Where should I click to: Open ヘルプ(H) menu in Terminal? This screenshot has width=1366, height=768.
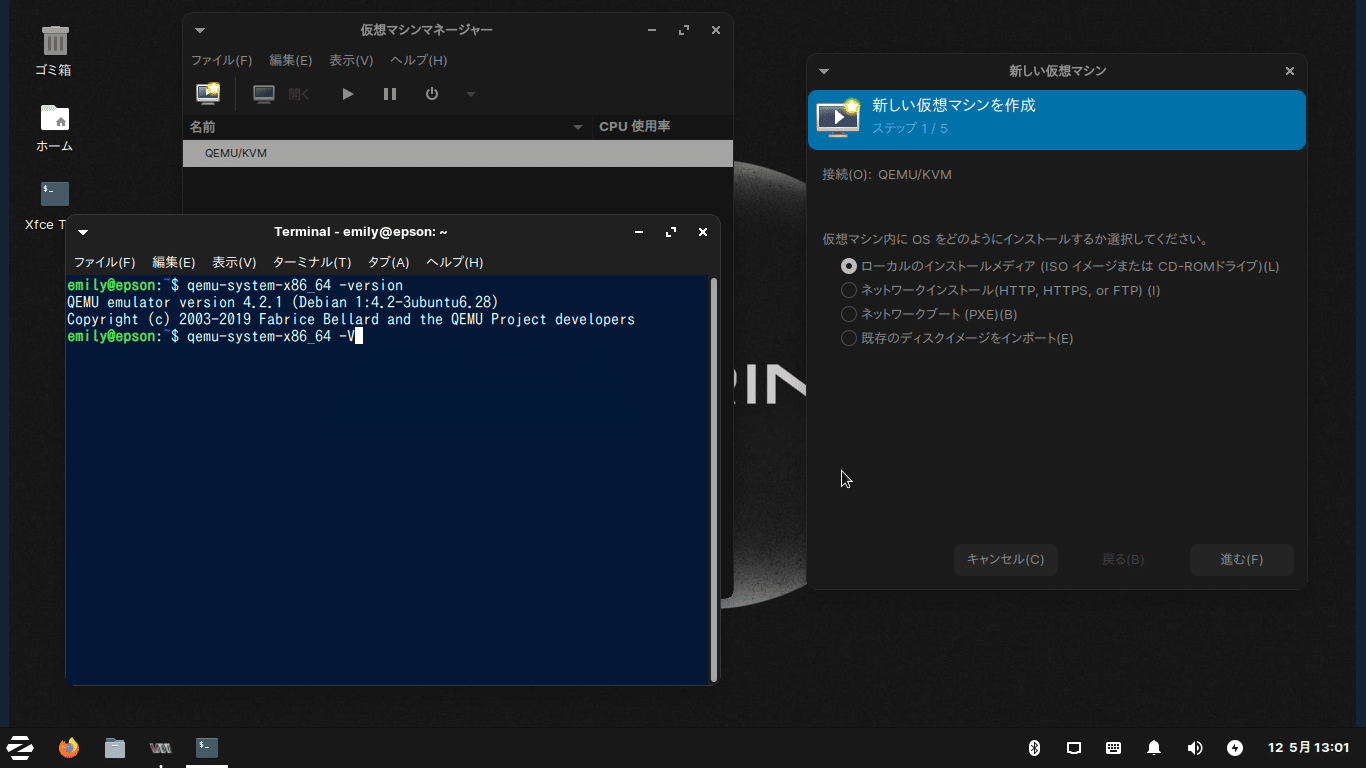click(455, 262)
